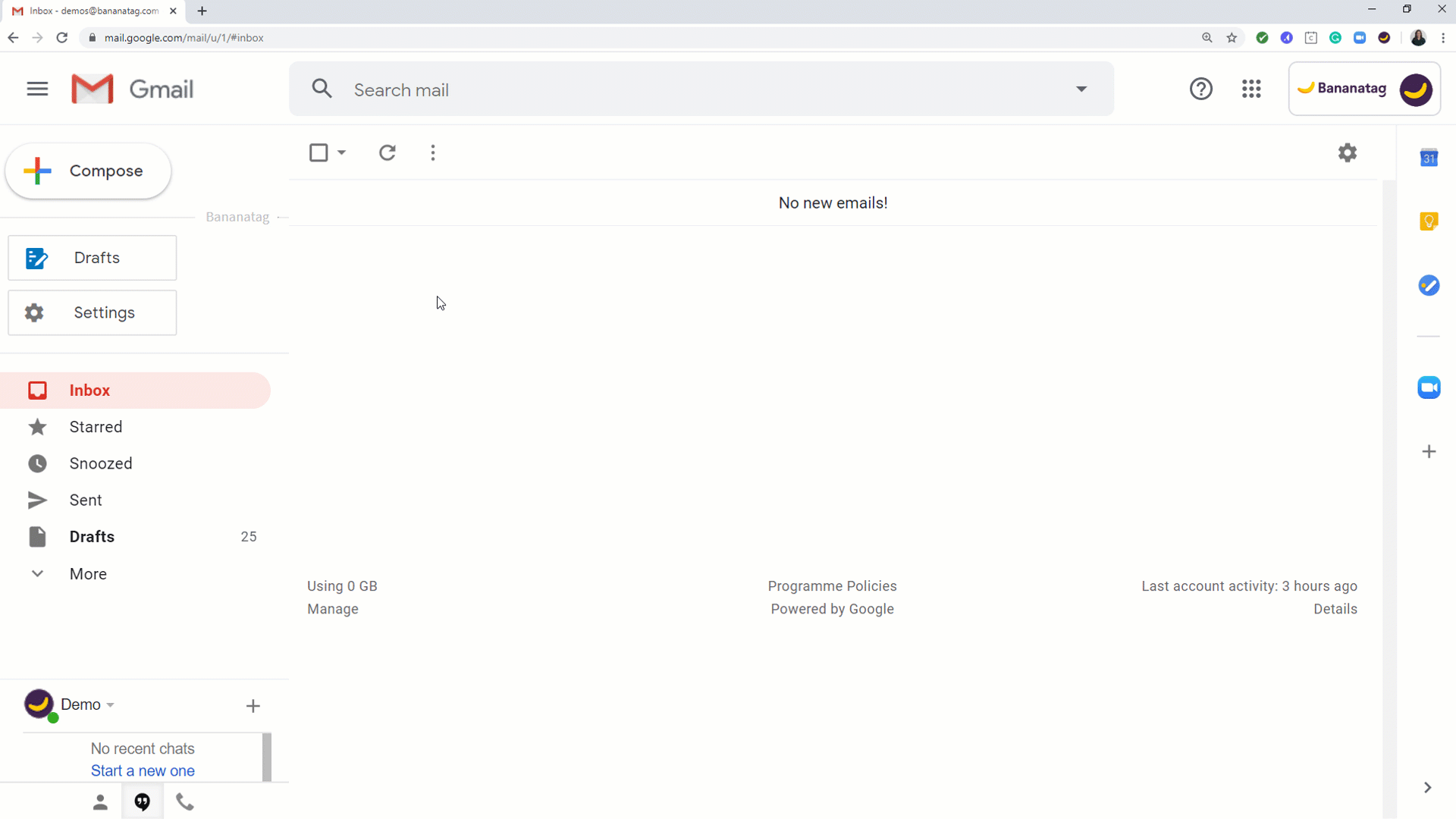The height and width of the screenshot is (819, 1456).
Task: Open Bananatag Settings button
Action: (93, 312)
